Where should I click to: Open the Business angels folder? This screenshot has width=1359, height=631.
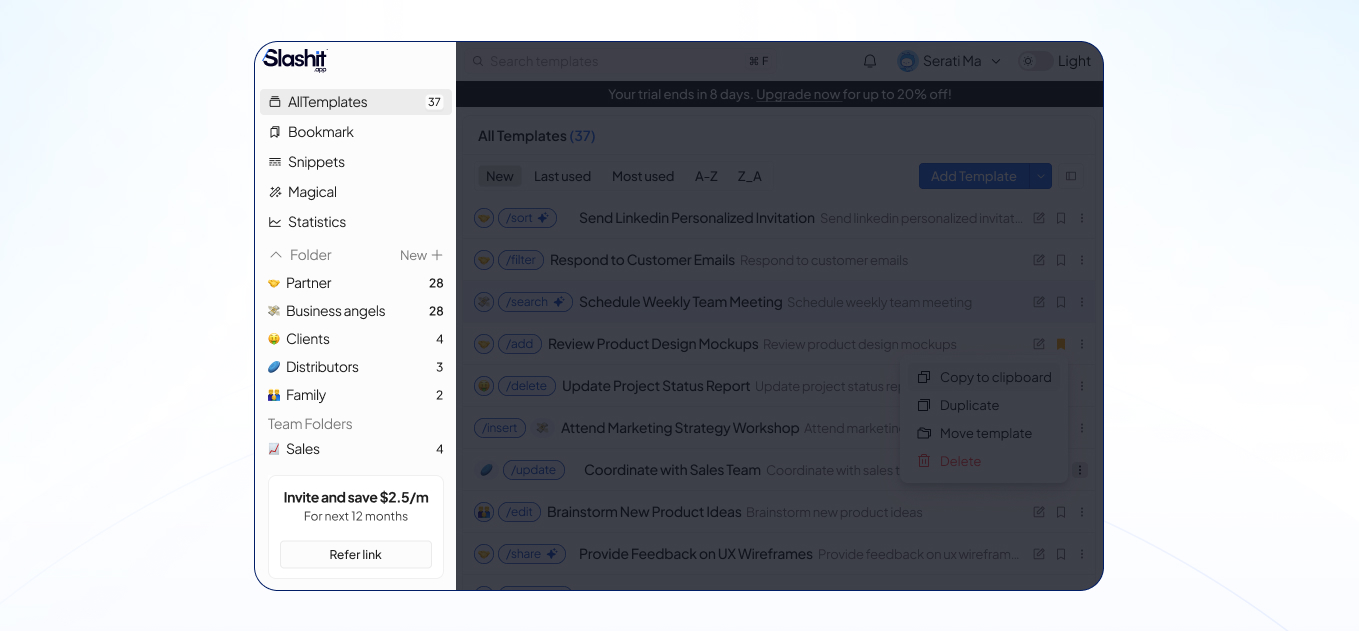356,311
